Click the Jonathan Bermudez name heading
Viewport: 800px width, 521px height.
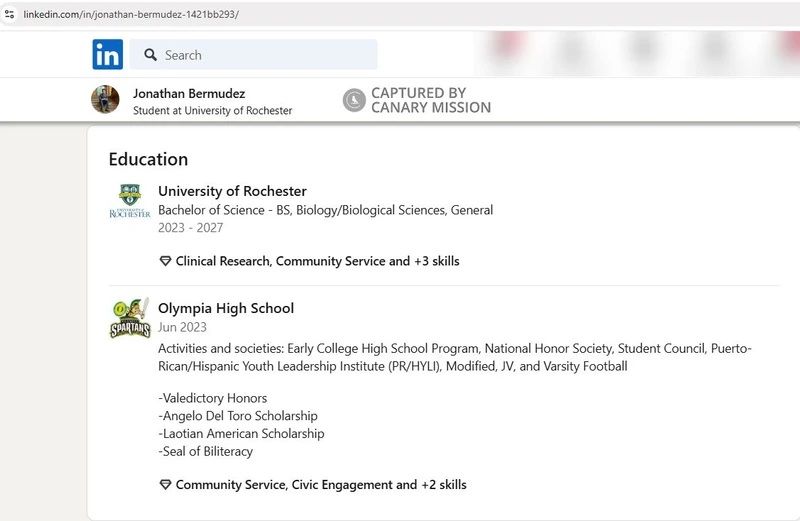[189, 93]
